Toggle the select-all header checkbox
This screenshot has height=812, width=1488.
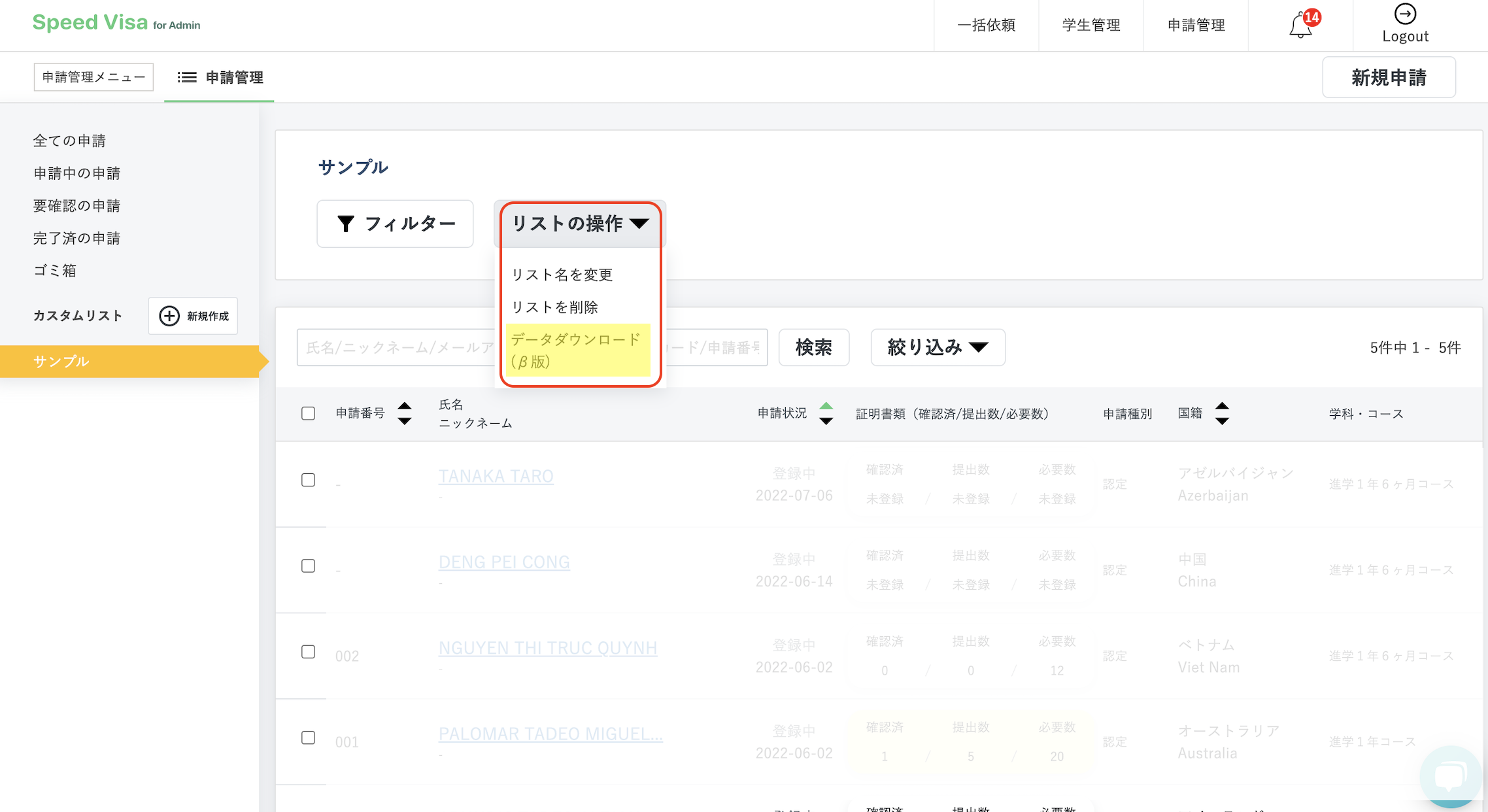[308, 413]
